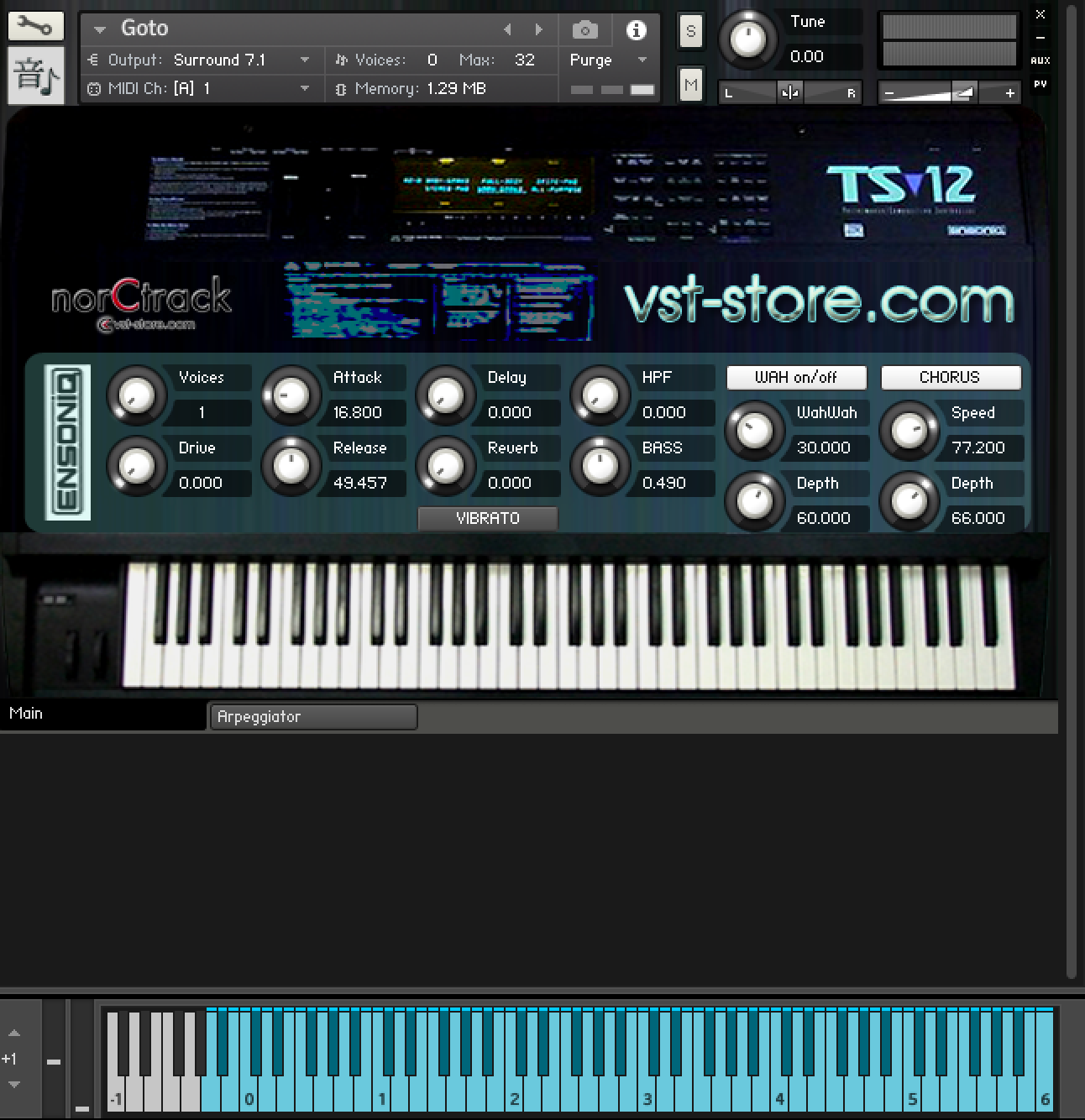The height and width of the screenshot is (1120, 1085).
Task: Shift keyboard octave up arrow
Action: click(13, 1034)
